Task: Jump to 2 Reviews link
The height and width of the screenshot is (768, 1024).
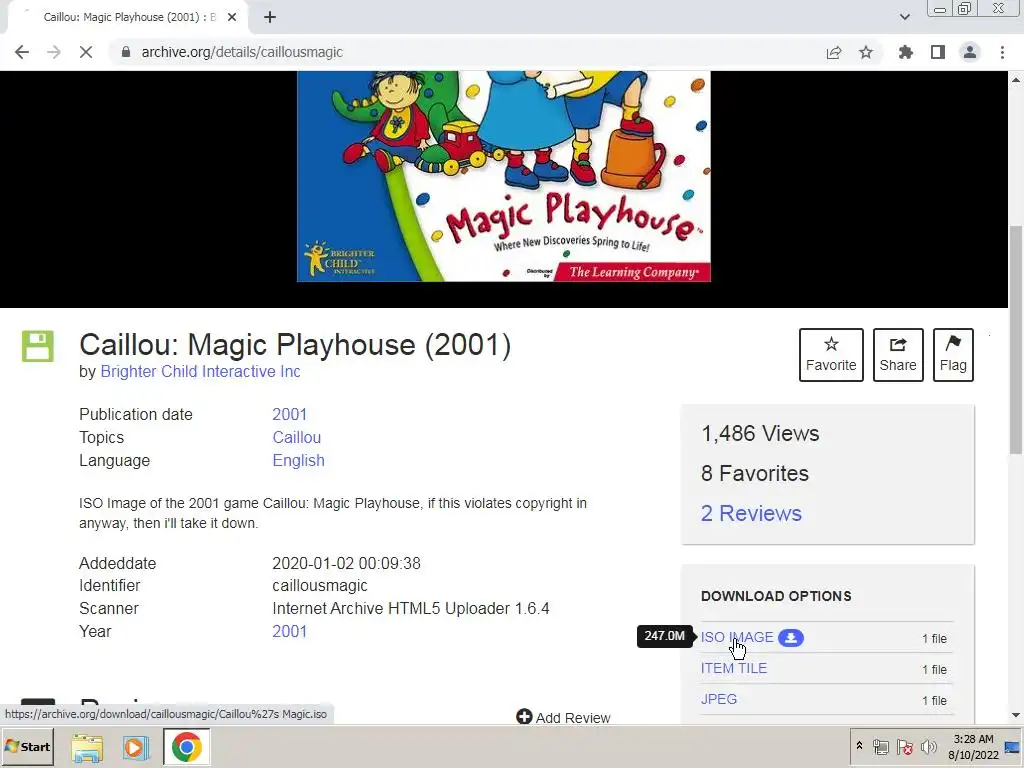Action: pos(751,513)
